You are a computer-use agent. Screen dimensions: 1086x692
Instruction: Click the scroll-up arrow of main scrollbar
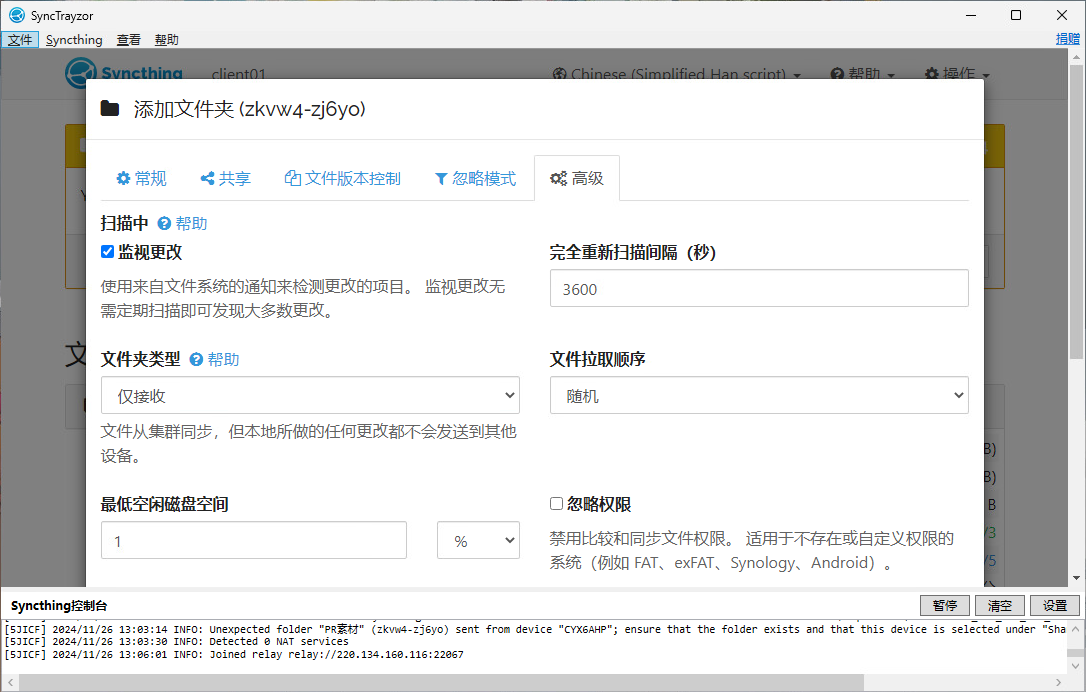click(1076, 57)
